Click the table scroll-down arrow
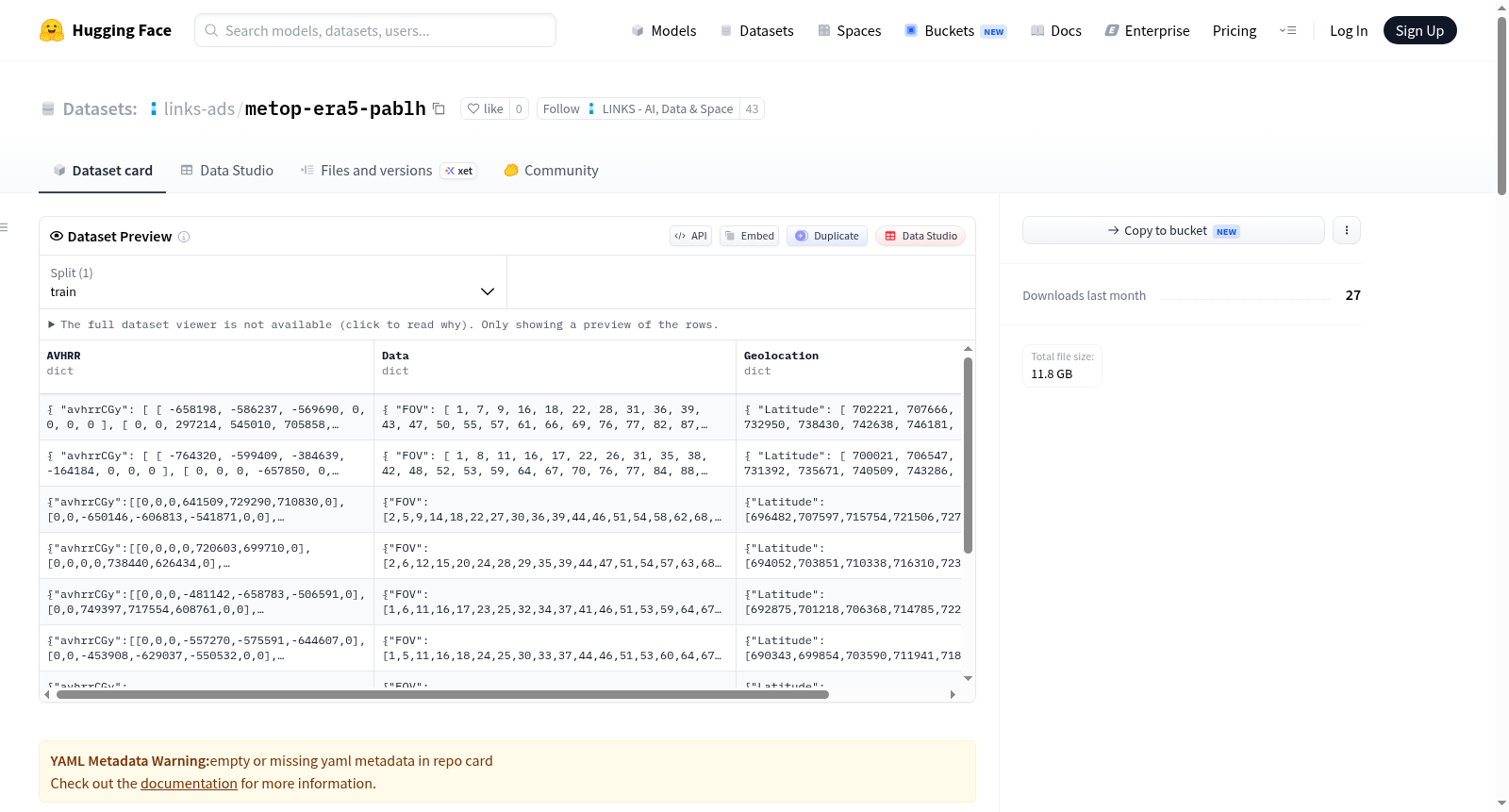The image size is (1509, 812). pyautogui.click(x=968, y=678)
